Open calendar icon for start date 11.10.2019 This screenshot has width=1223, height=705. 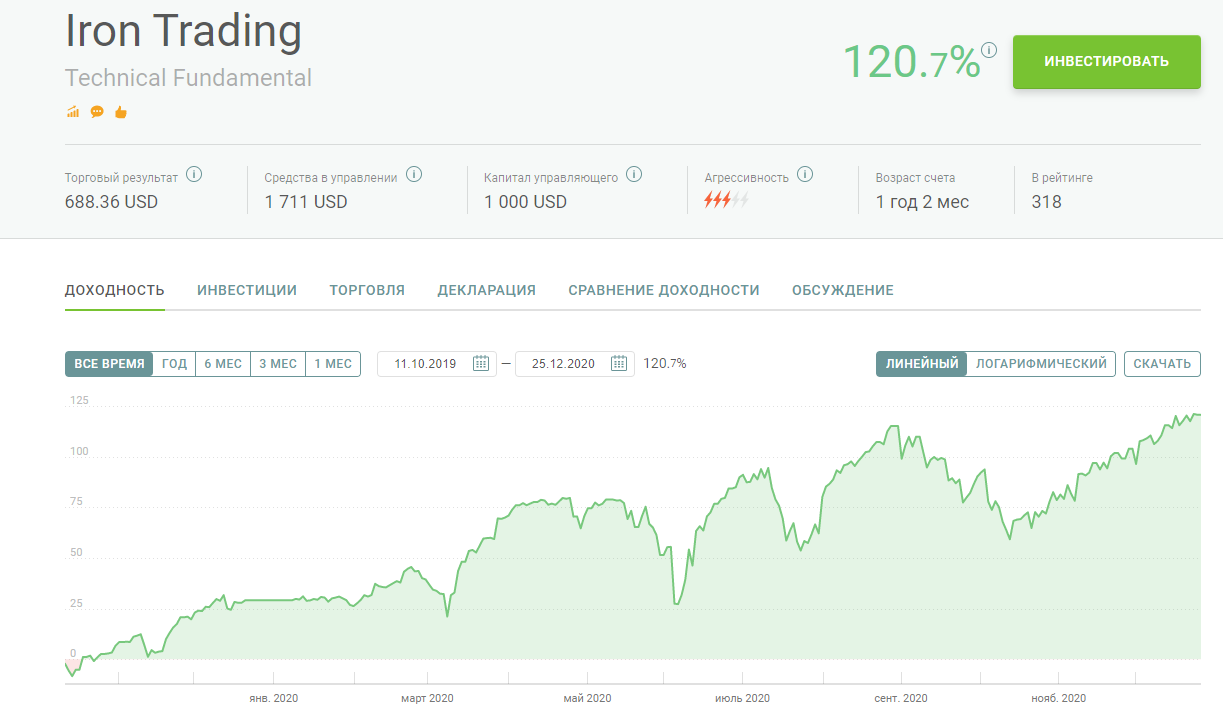480,363
